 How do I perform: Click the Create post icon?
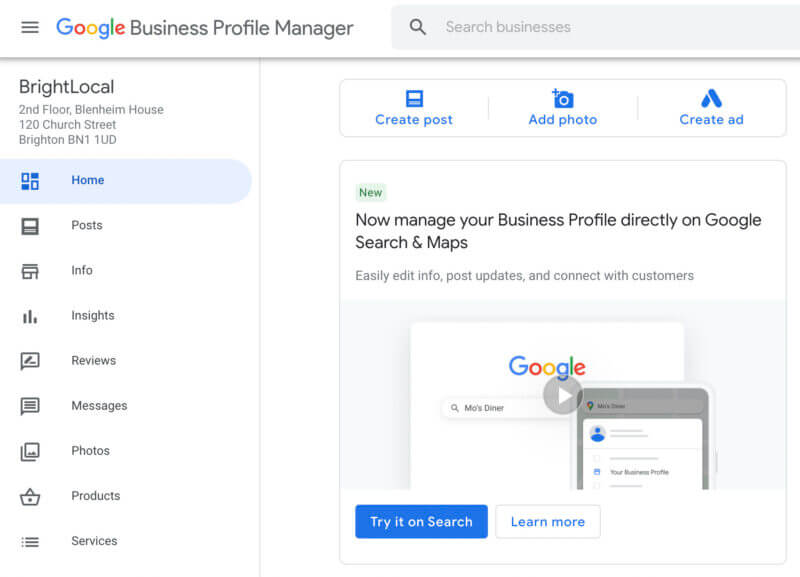click(414, 99)
